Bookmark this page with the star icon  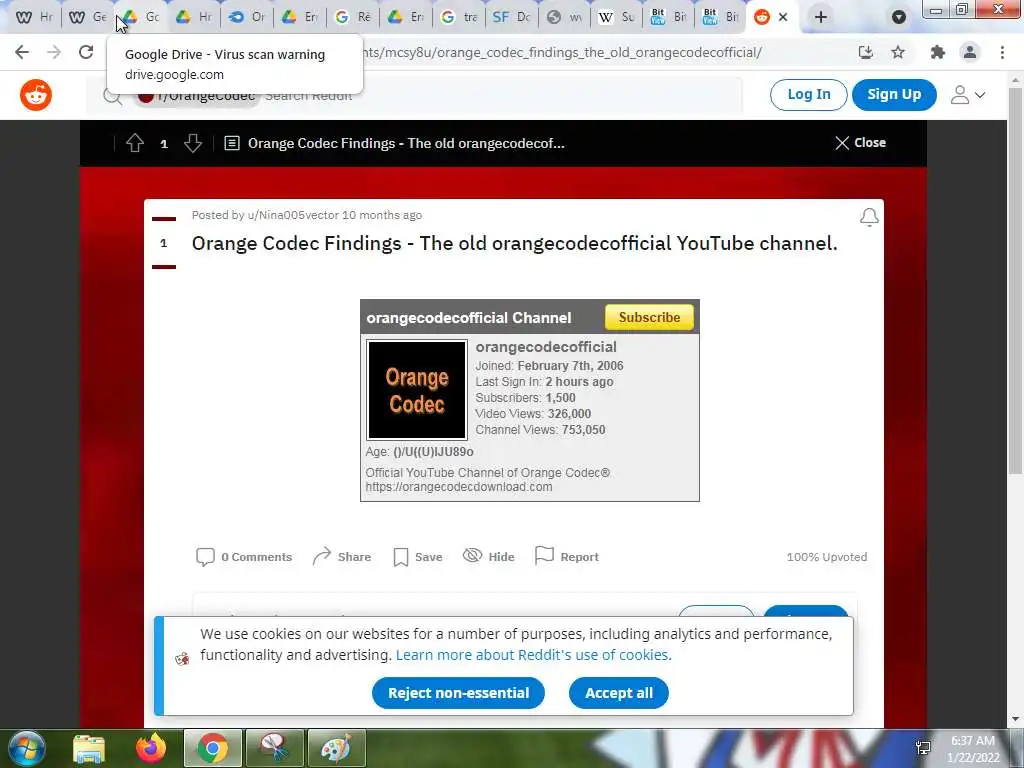click(x=898, y=52)
